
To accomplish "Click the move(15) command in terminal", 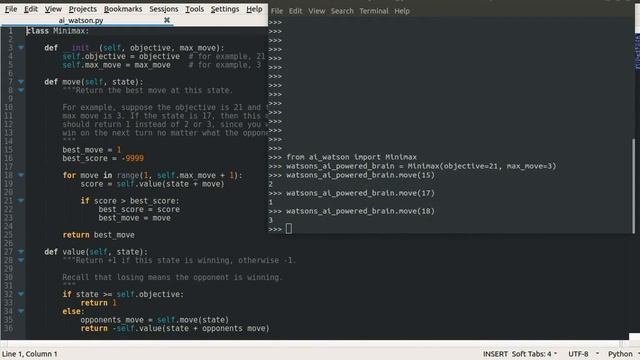I will (360, 175).
